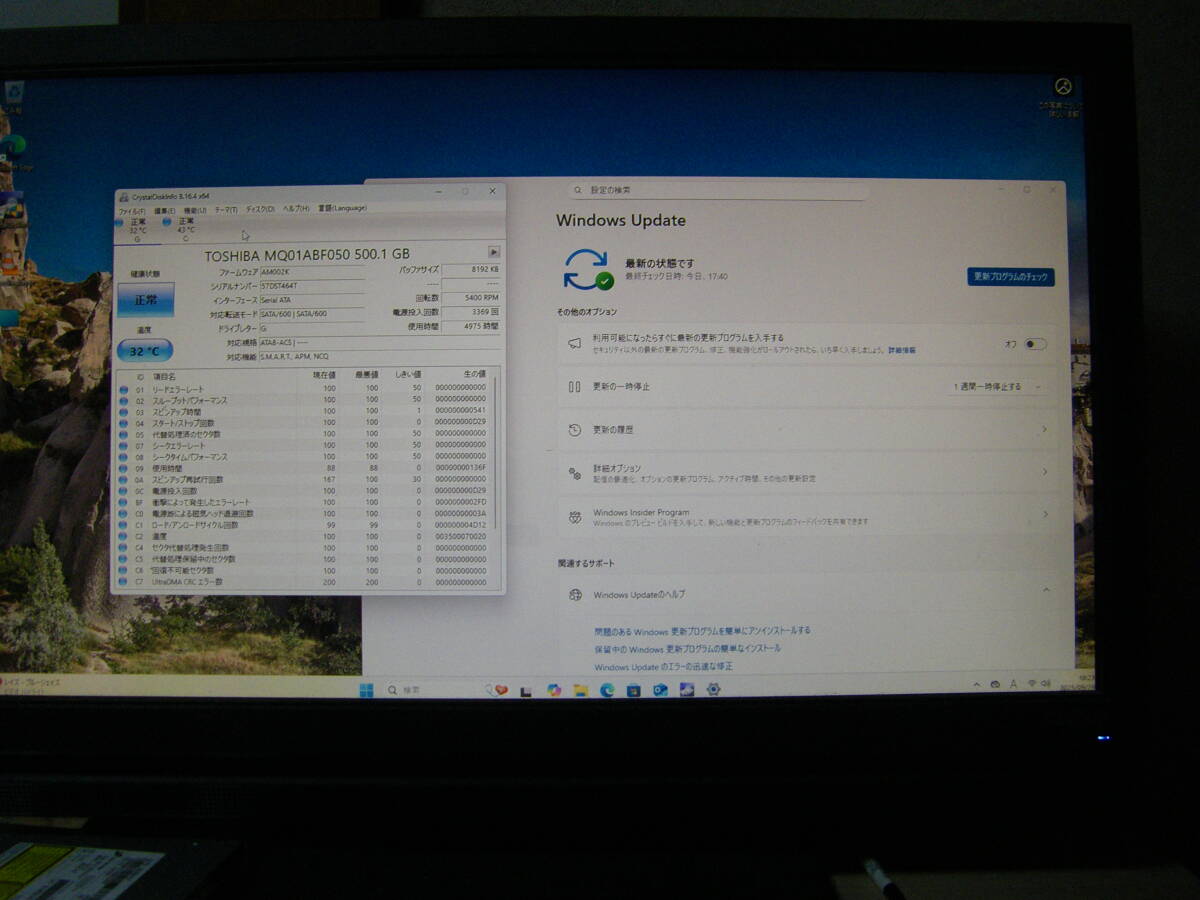Viewport: 1200px width, 900px height.
Task: Open the ファイル(F) menu in CrystalDiskInfo
Action: click(132, 210)
